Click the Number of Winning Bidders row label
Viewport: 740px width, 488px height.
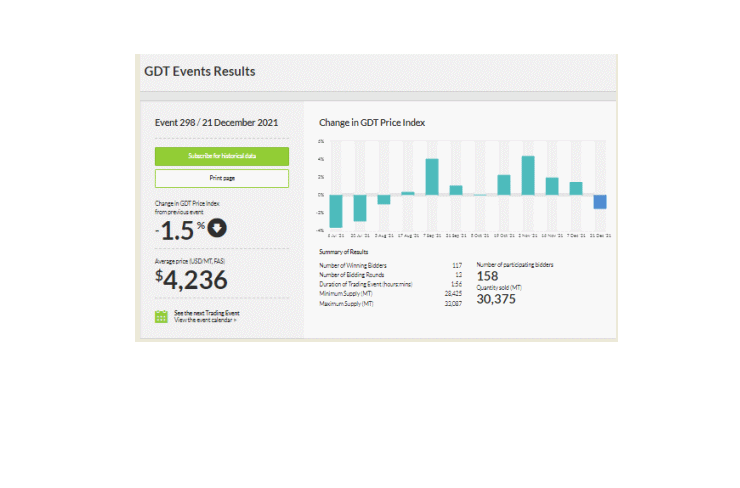point(353,266)
